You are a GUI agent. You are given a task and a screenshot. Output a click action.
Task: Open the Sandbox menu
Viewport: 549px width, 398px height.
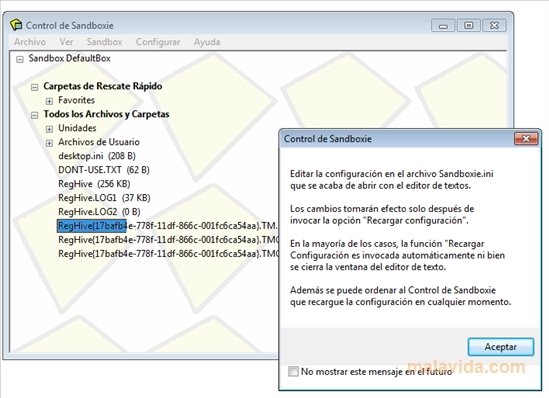(x=104, y=42)
